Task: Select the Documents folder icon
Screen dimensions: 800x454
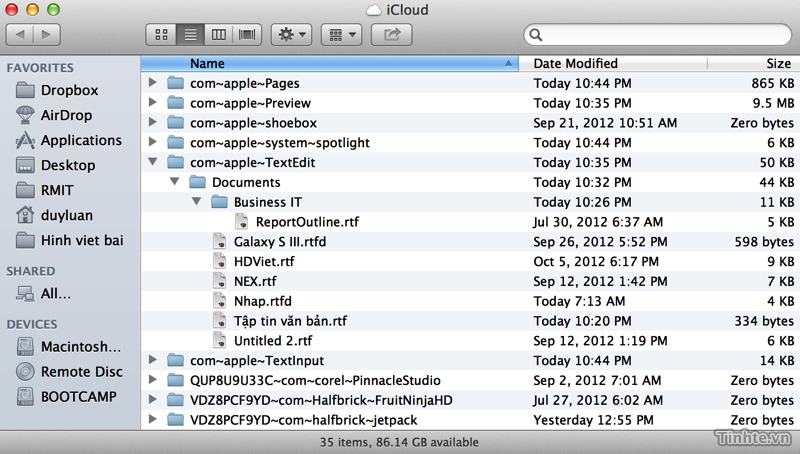Action: click(197, 182)
